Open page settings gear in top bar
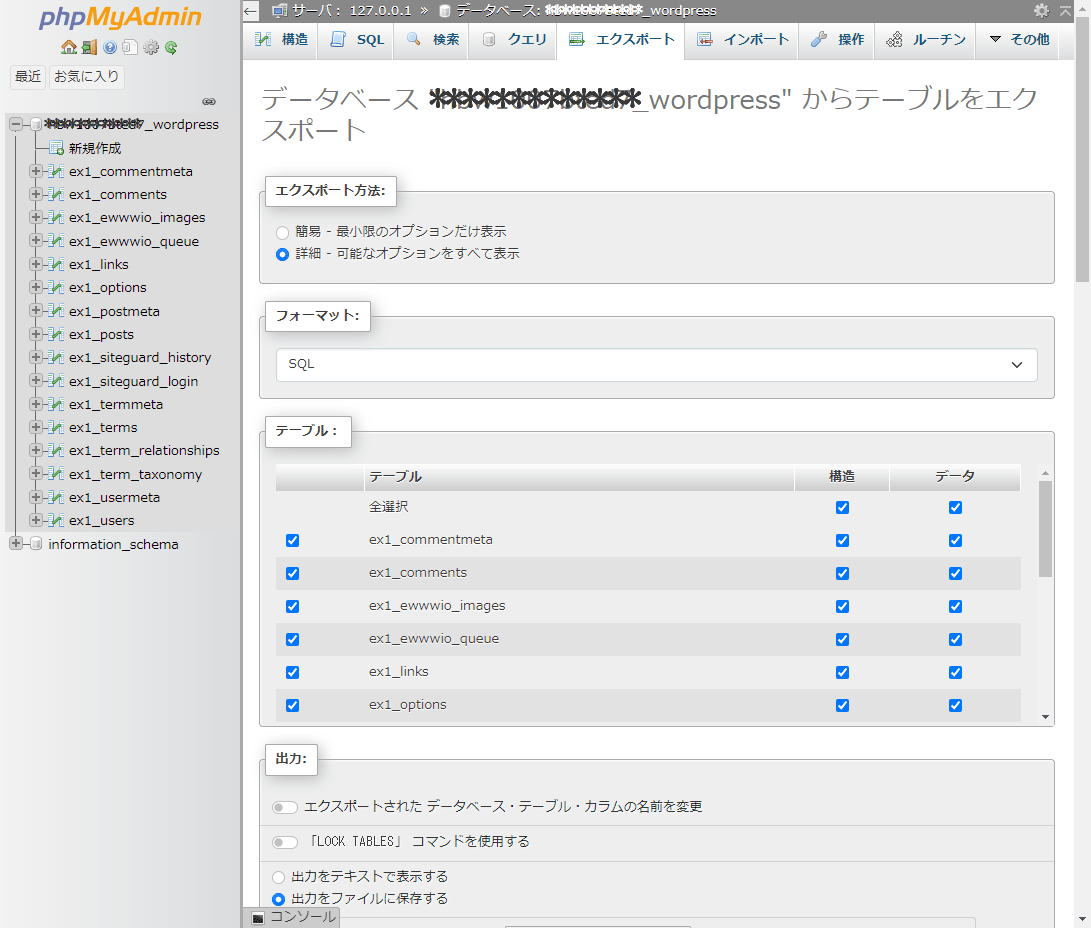The width and height of the screenshot is (1091, 928). (x=1042, y=10)
